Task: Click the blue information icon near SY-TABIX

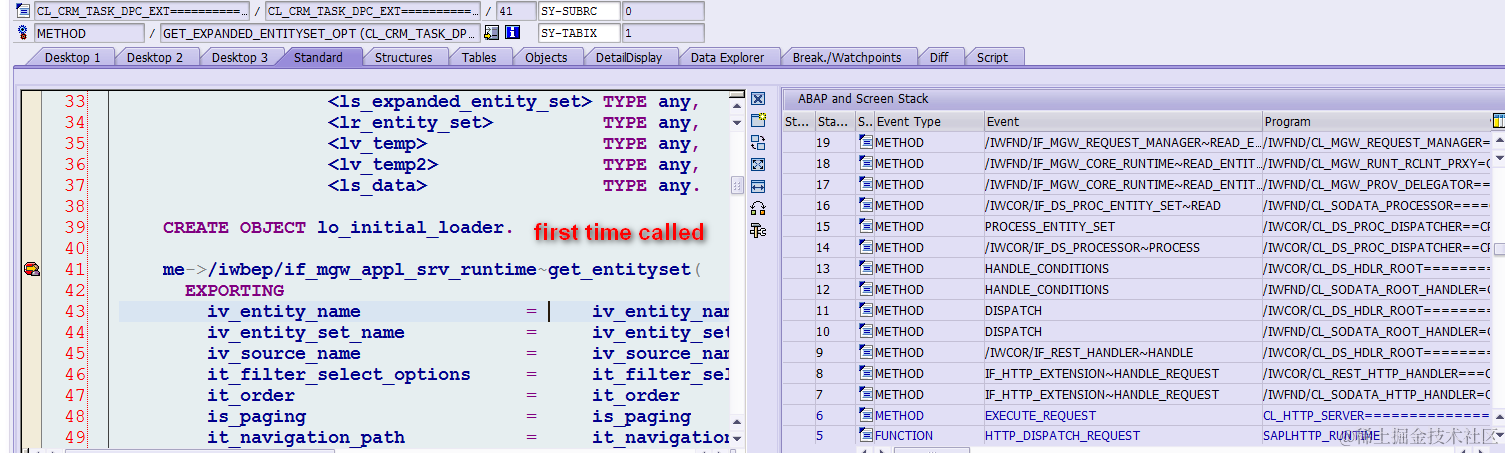Action: (513, 32)
